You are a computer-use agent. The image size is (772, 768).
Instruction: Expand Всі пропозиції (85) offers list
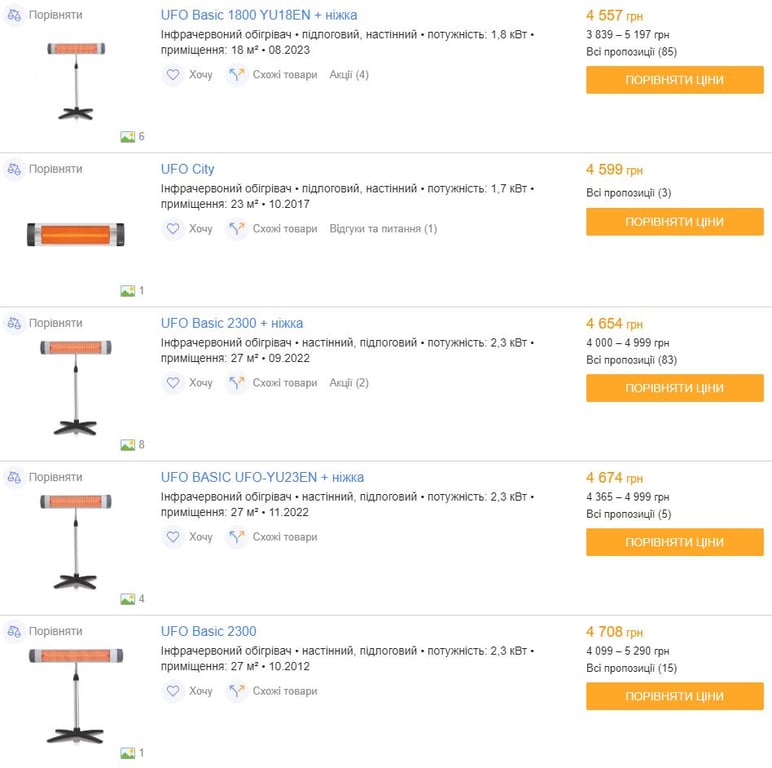[631, 51]
